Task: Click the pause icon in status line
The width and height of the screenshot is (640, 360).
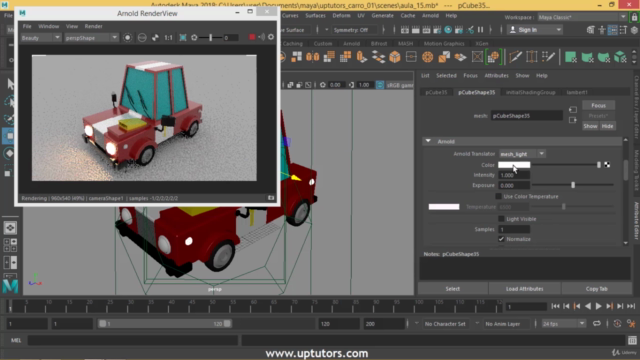Action: pos(480,30)
